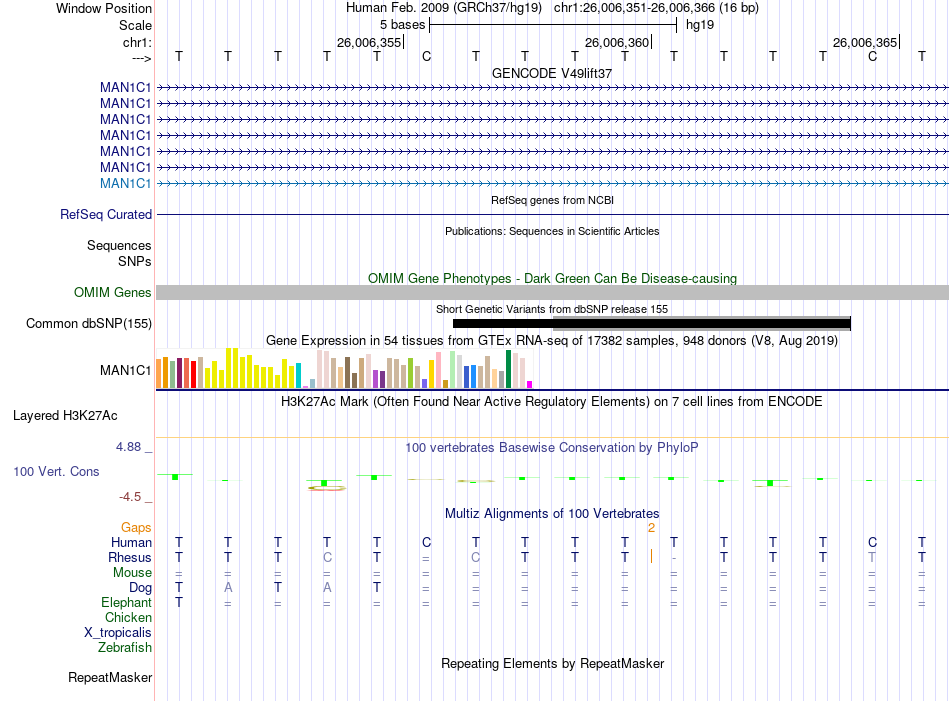Click the 'Common dbSNP(155)' label
This screenshot has width=950, height=701.
[88, 324]
